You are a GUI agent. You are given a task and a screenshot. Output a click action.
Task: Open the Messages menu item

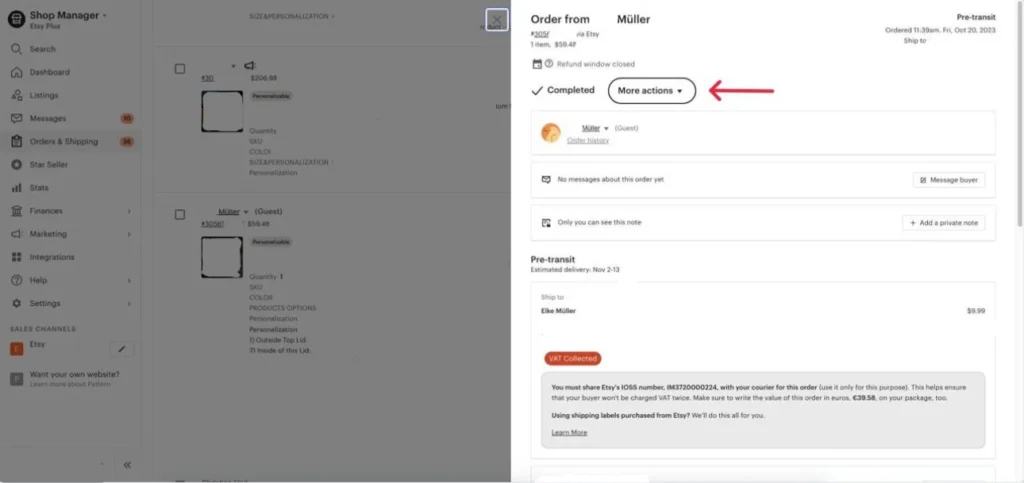(48, 118)
